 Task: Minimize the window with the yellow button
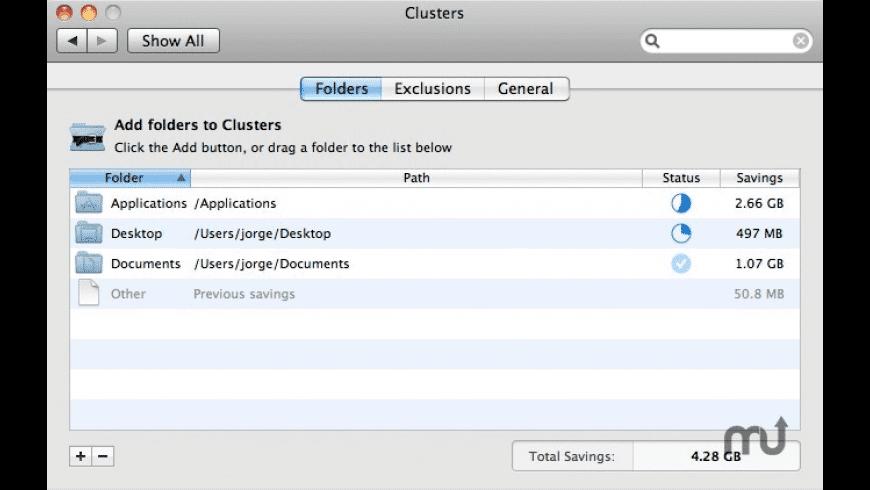click(x=89, y=13)
